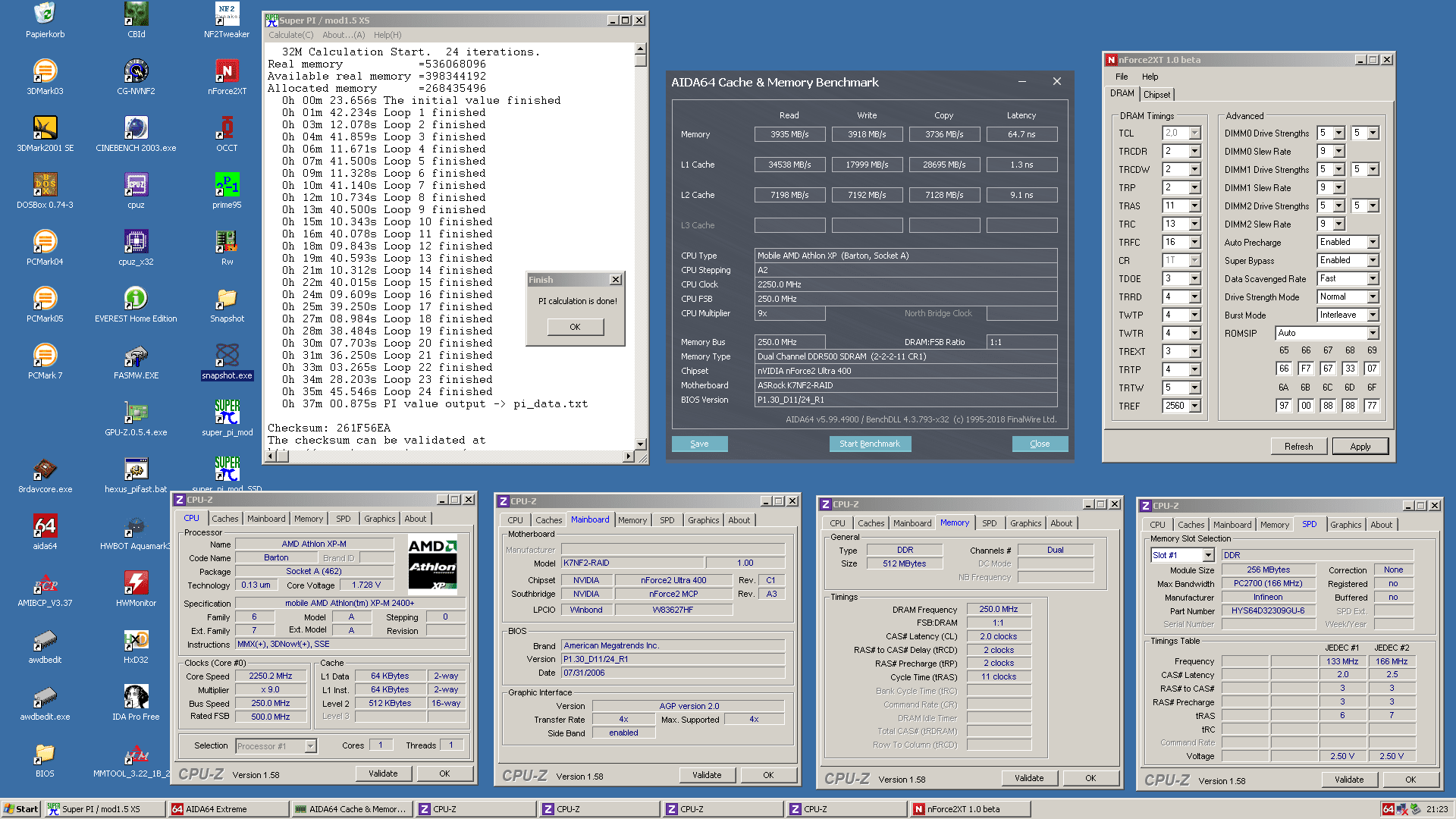Close the AIDA64 benchmark via Close button
This screenshot has height=819, width=1456.
1040,444
